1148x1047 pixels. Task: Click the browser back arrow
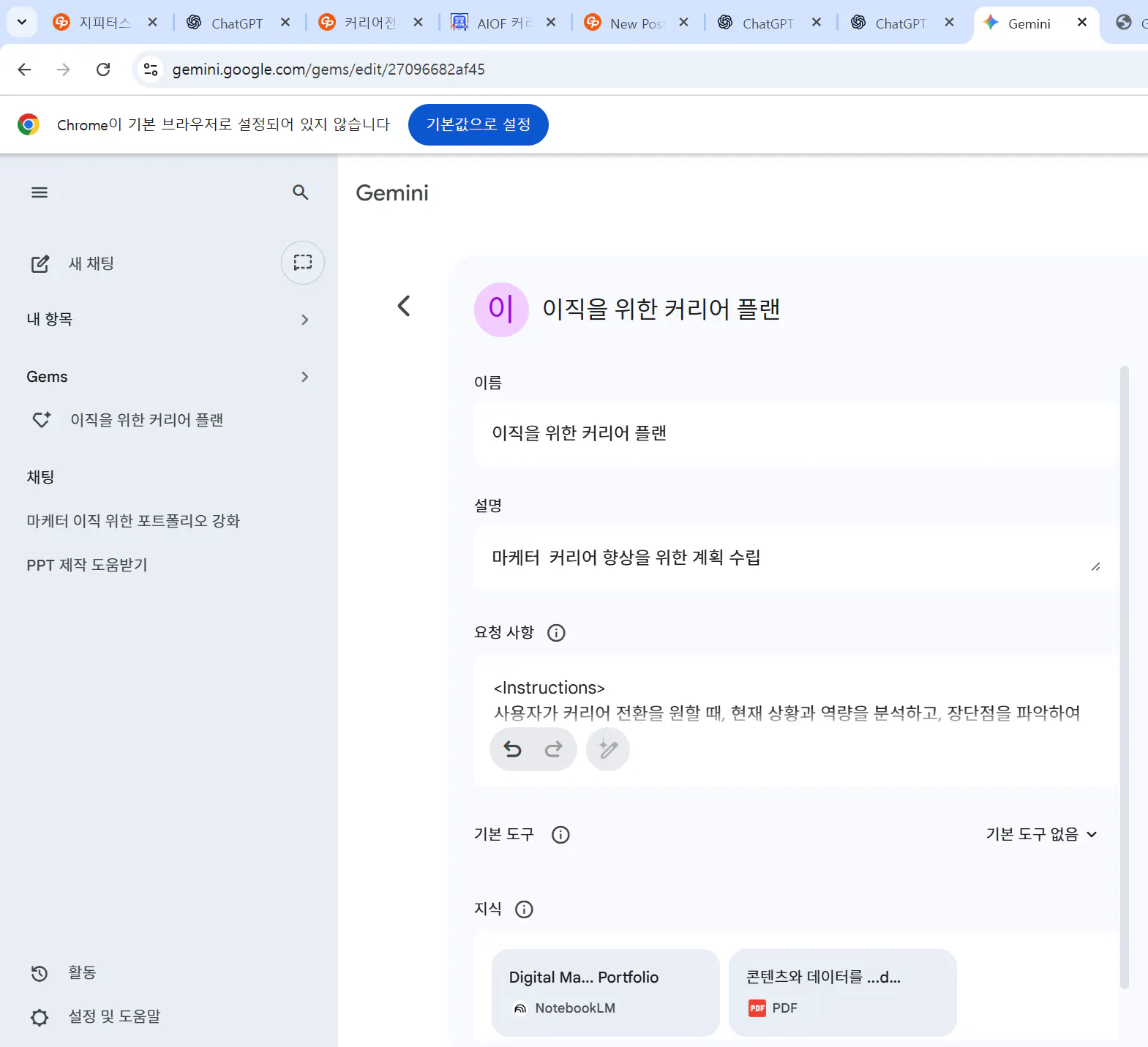[x=24, y=70]
